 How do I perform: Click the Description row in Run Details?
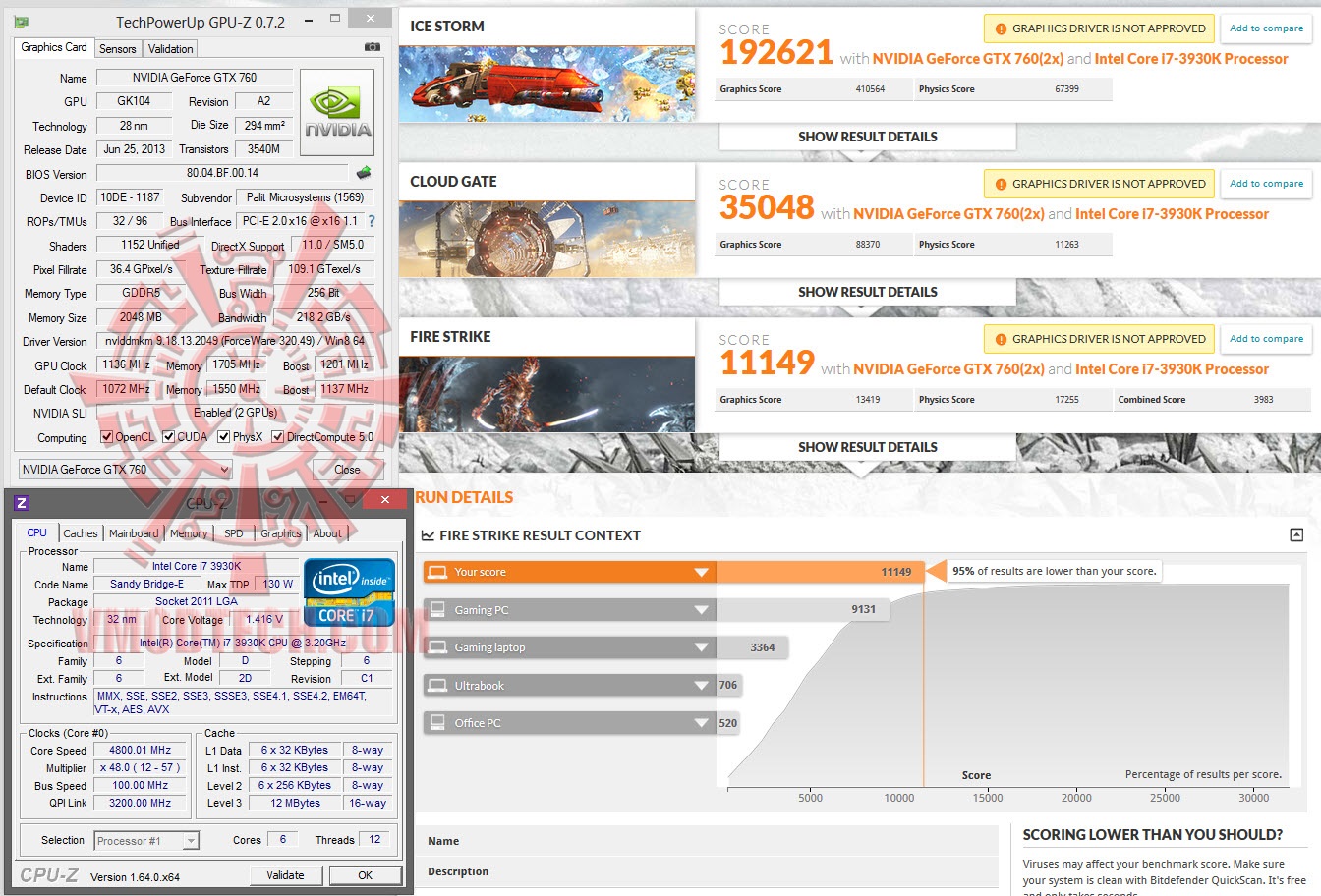(x=707, y=871)
